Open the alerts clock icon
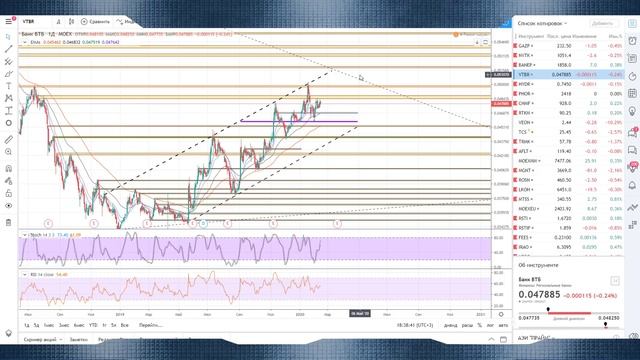The image size is (640, 360). tap(632, 40)
